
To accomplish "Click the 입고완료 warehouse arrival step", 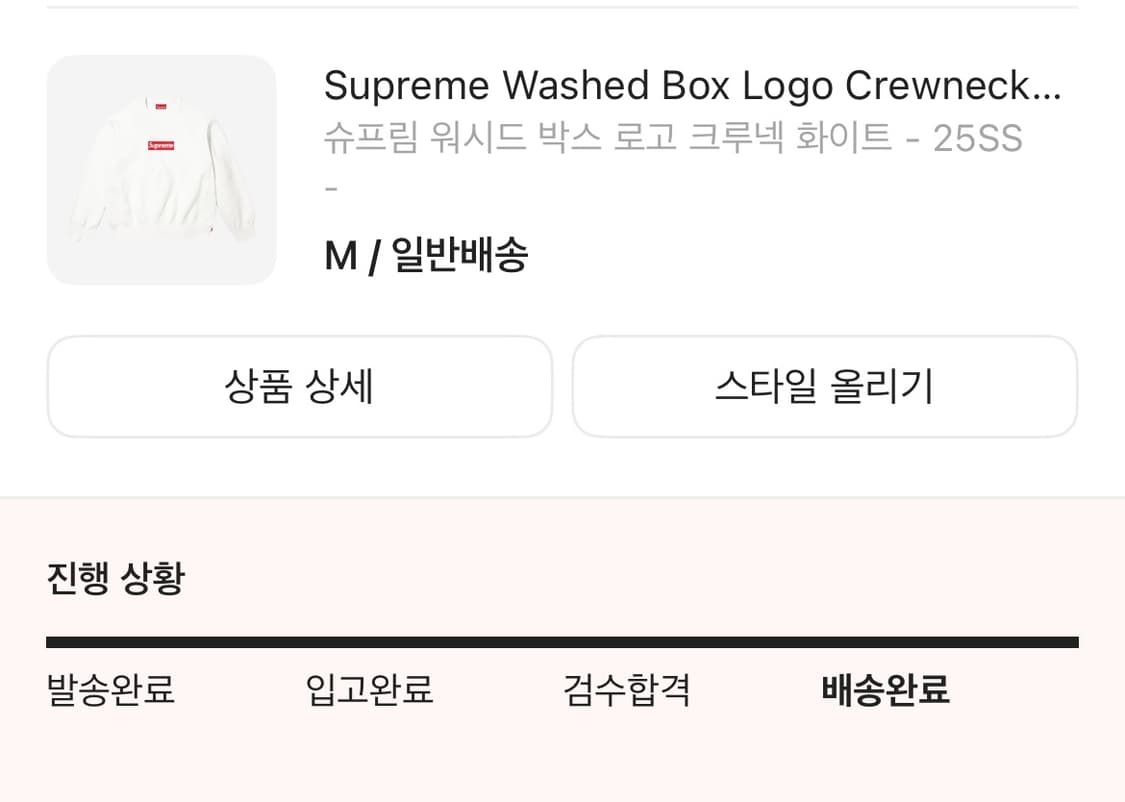I will 367,690.
